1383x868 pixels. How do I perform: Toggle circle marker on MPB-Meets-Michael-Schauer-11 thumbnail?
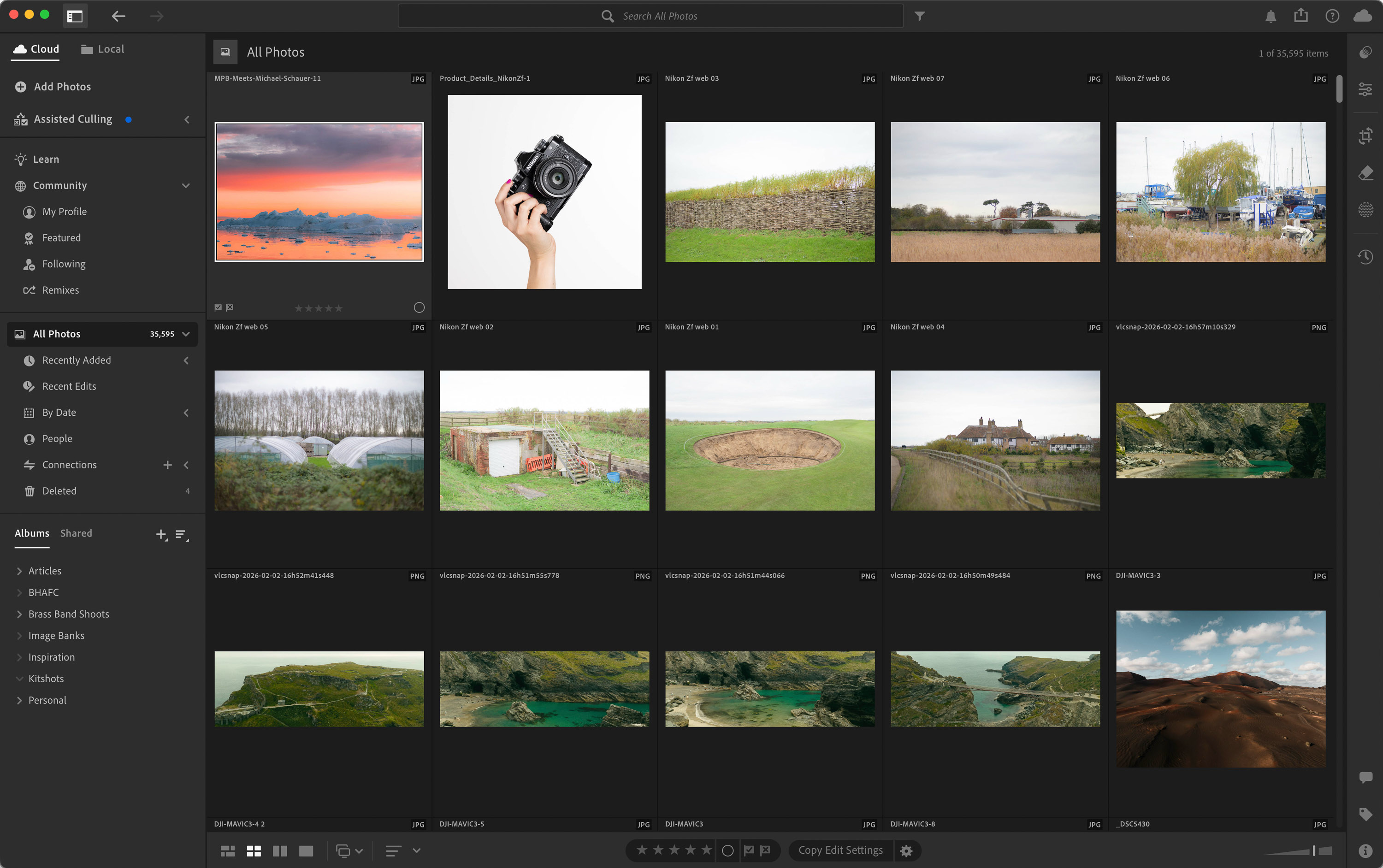[419, 308]
